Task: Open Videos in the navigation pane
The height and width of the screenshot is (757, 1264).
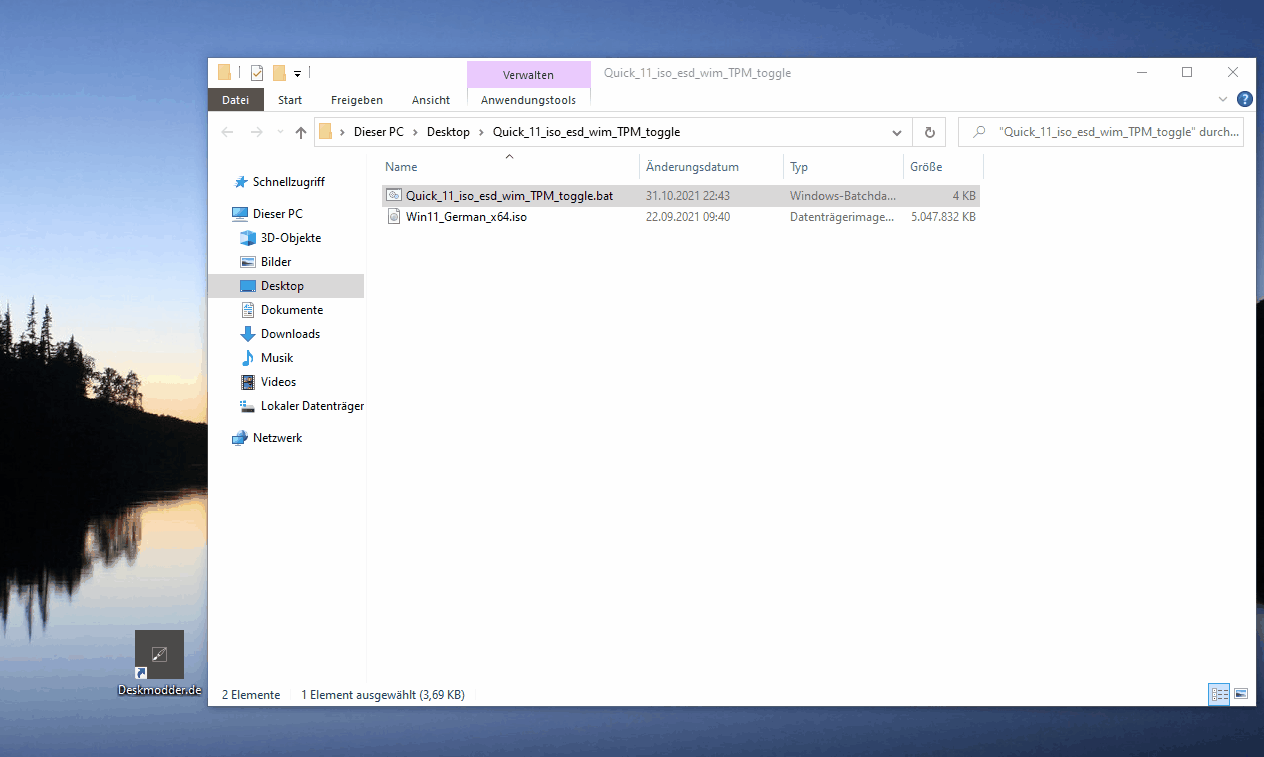Action: coord(279,382)
